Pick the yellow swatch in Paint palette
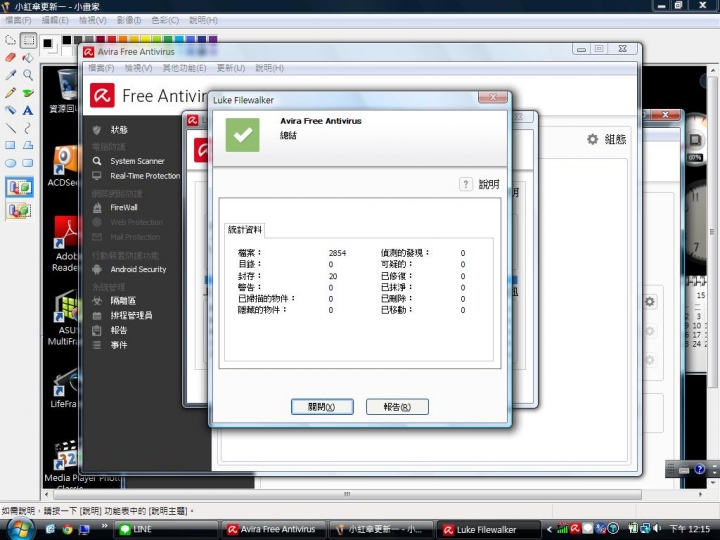 [x=146, y=39]
